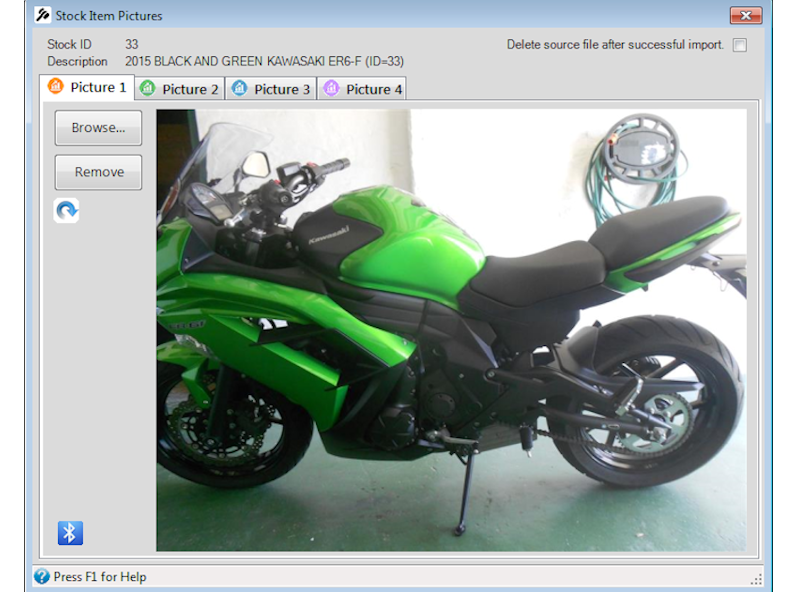Click the resize grip in status bar
The height and width of the screenshot is (592, 798).
[756, 579]
